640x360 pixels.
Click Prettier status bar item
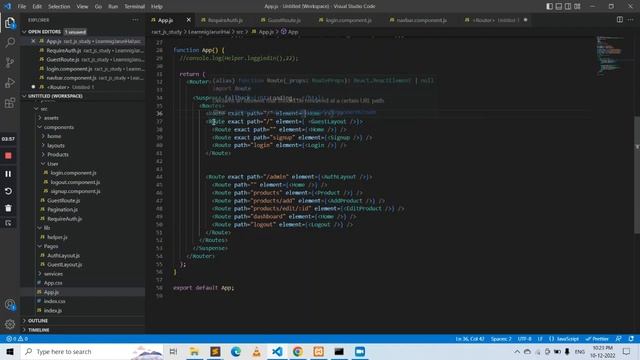click(597, 339)
